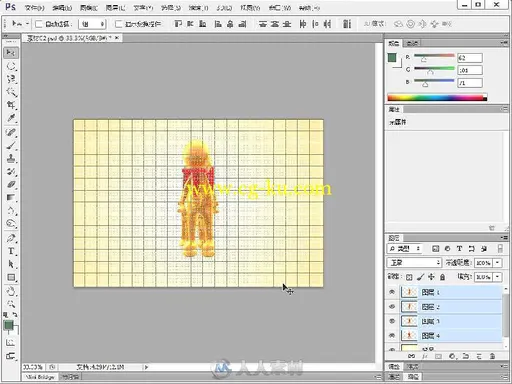Click Distribute Top Edges in options bar
This screenshot has height=384, width=512.
point(263,24)
